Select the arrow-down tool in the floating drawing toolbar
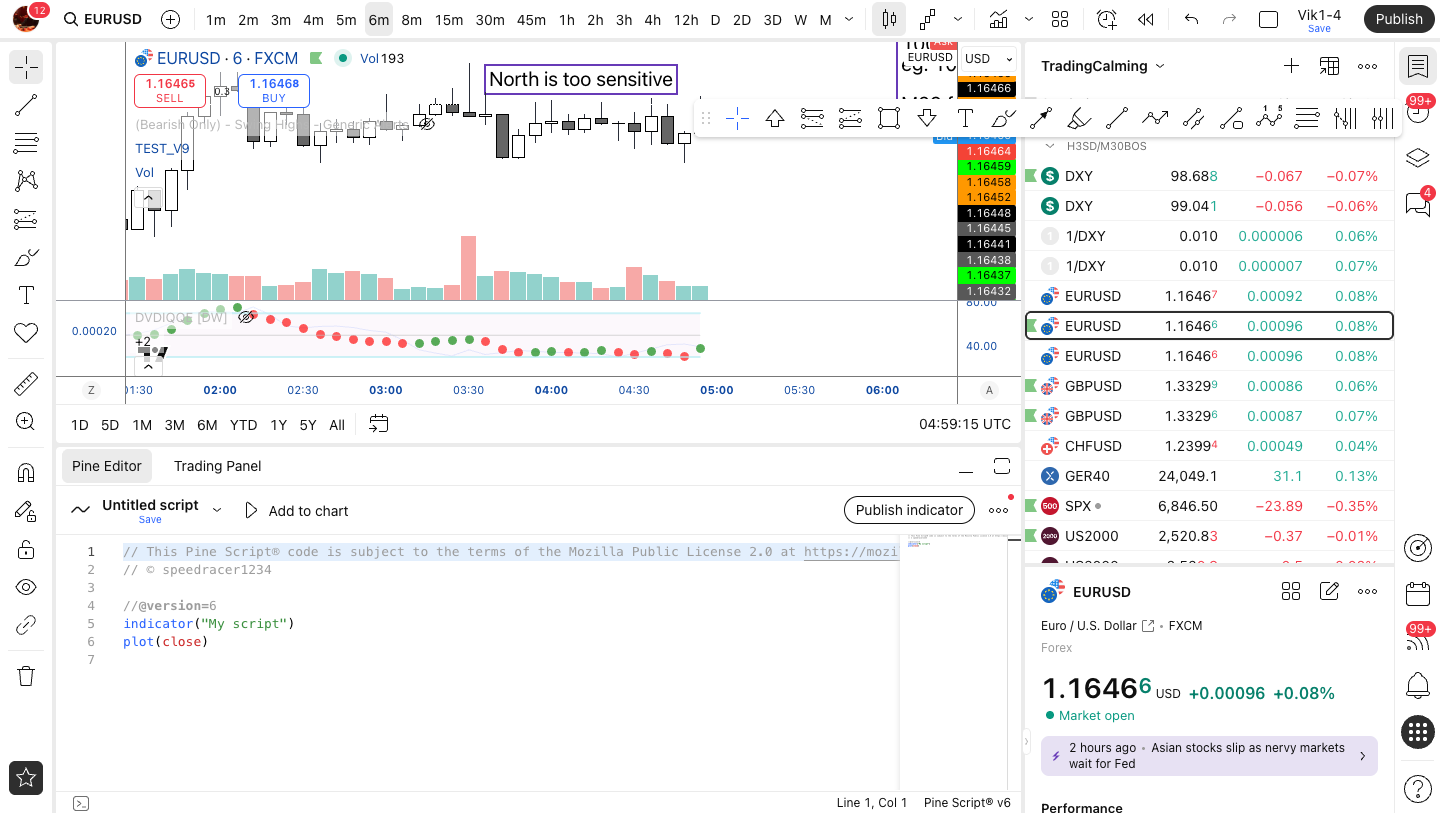Screen dimensions: 1440x813 tap(927, 119)
